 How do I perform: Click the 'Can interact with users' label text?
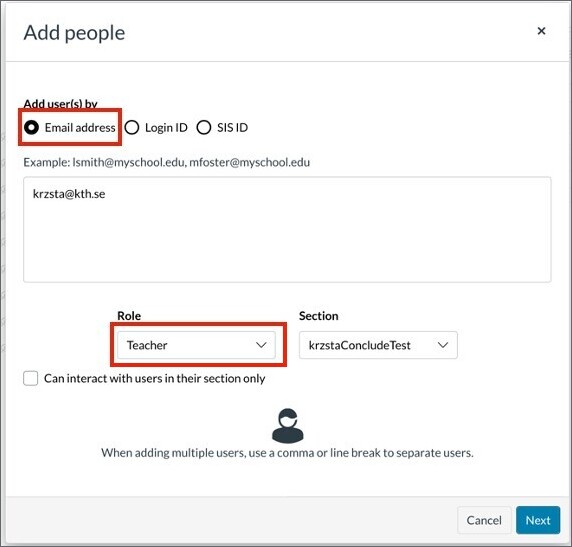tap(155, 379)
